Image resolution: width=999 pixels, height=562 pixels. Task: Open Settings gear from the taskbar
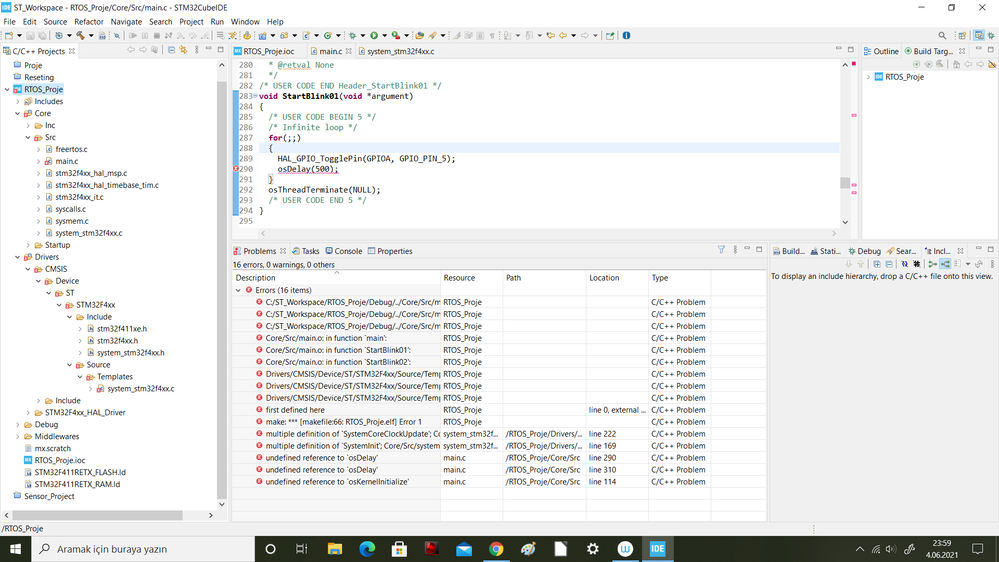(593, 549)
